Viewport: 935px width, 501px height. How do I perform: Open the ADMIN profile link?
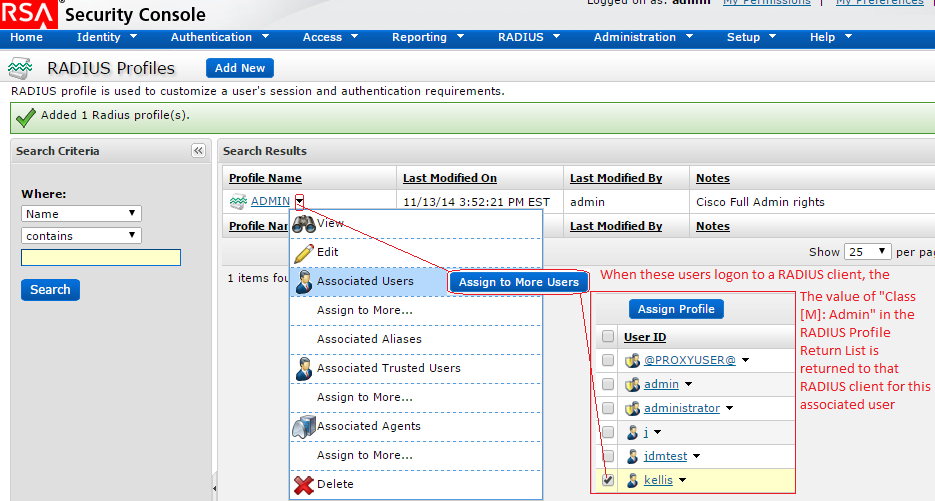270,202
